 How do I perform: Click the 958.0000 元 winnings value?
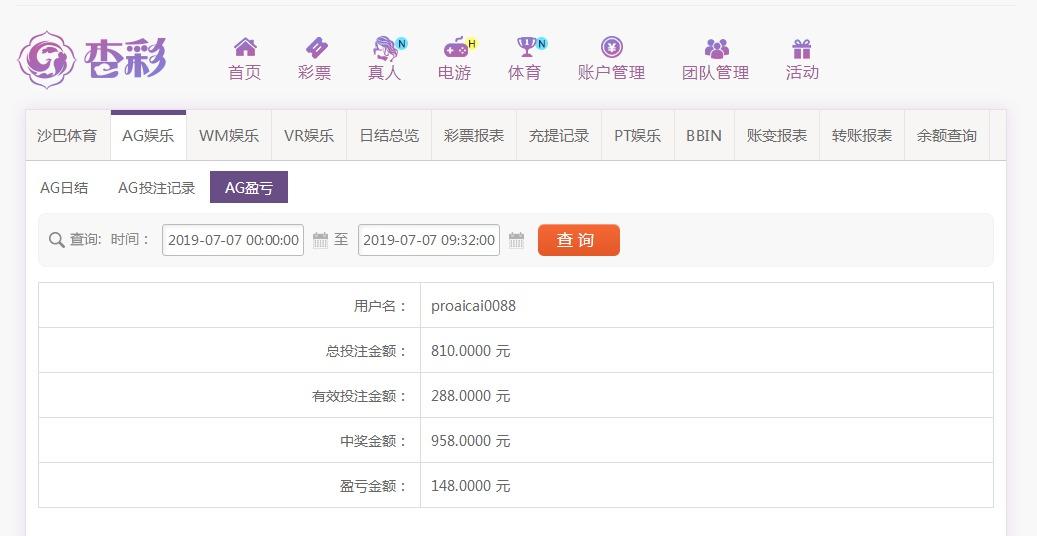(470, 441)
